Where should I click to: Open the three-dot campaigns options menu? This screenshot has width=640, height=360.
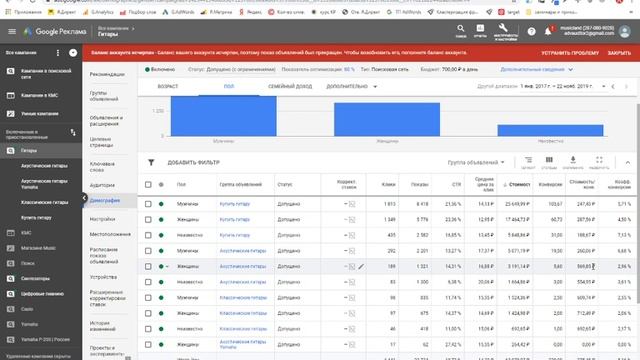58,53
